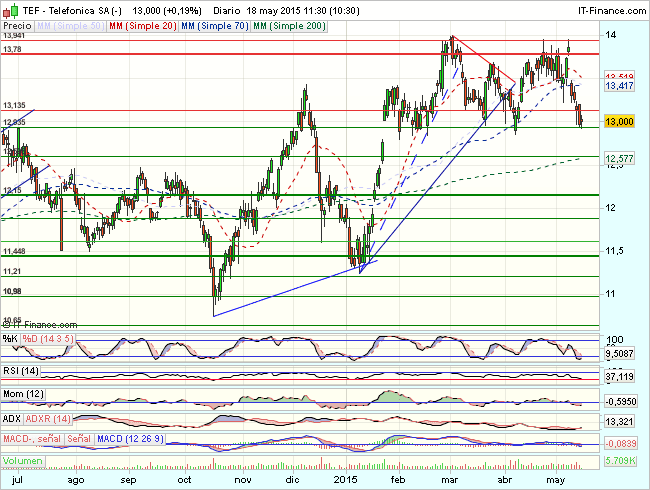Click the TEF - Telefonica SA title

click(72, 11)
